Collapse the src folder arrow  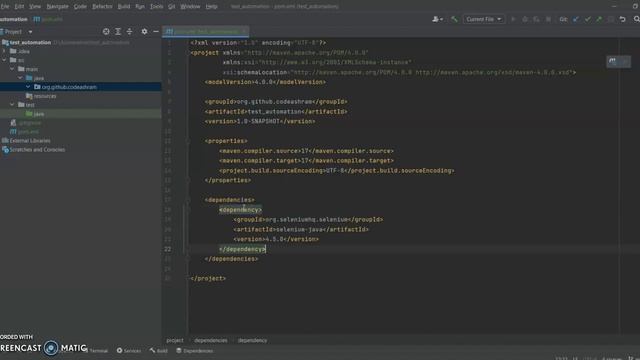[4, 60]
